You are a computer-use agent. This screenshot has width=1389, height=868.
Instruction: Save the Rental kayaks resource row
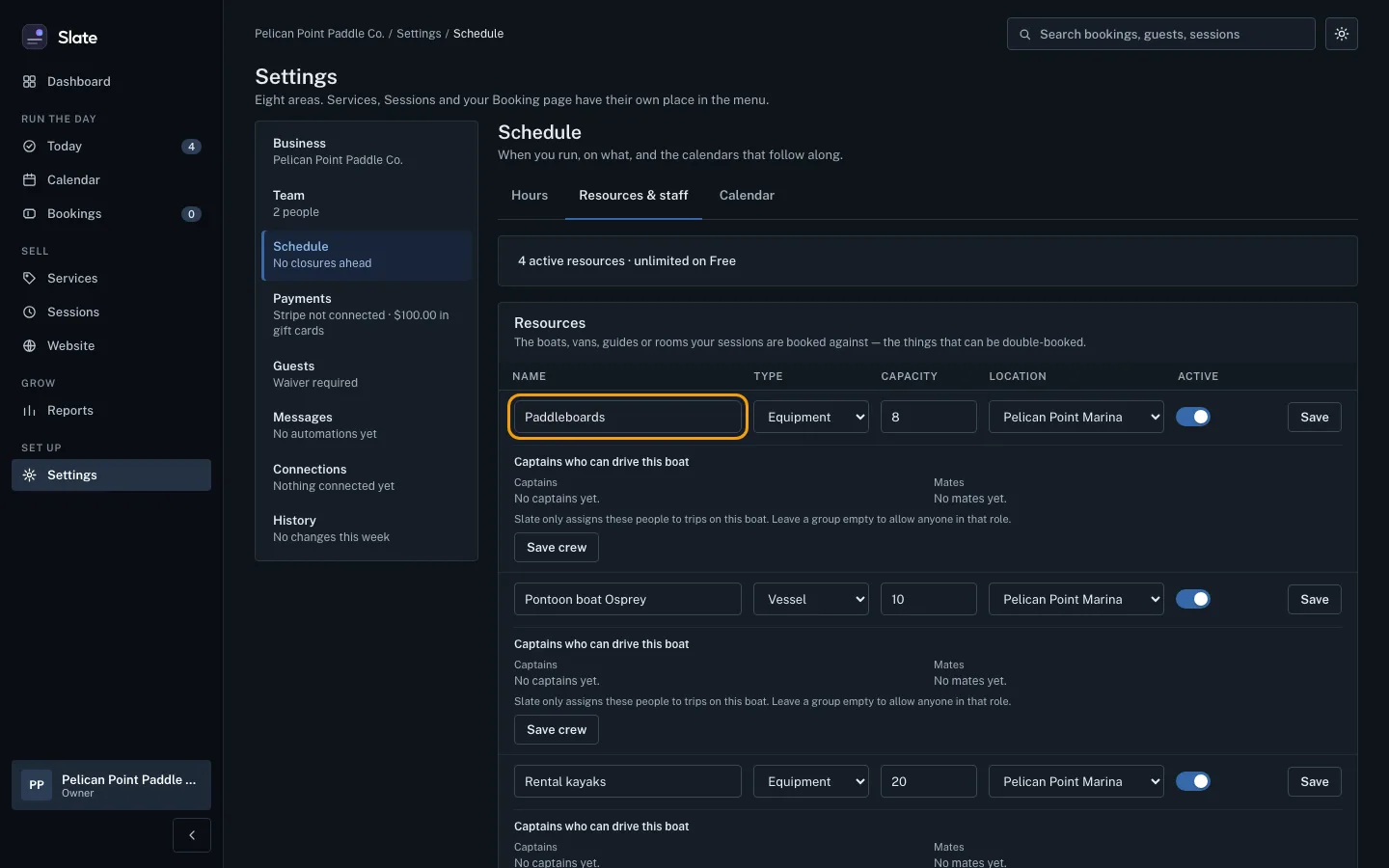point(1315,781)
